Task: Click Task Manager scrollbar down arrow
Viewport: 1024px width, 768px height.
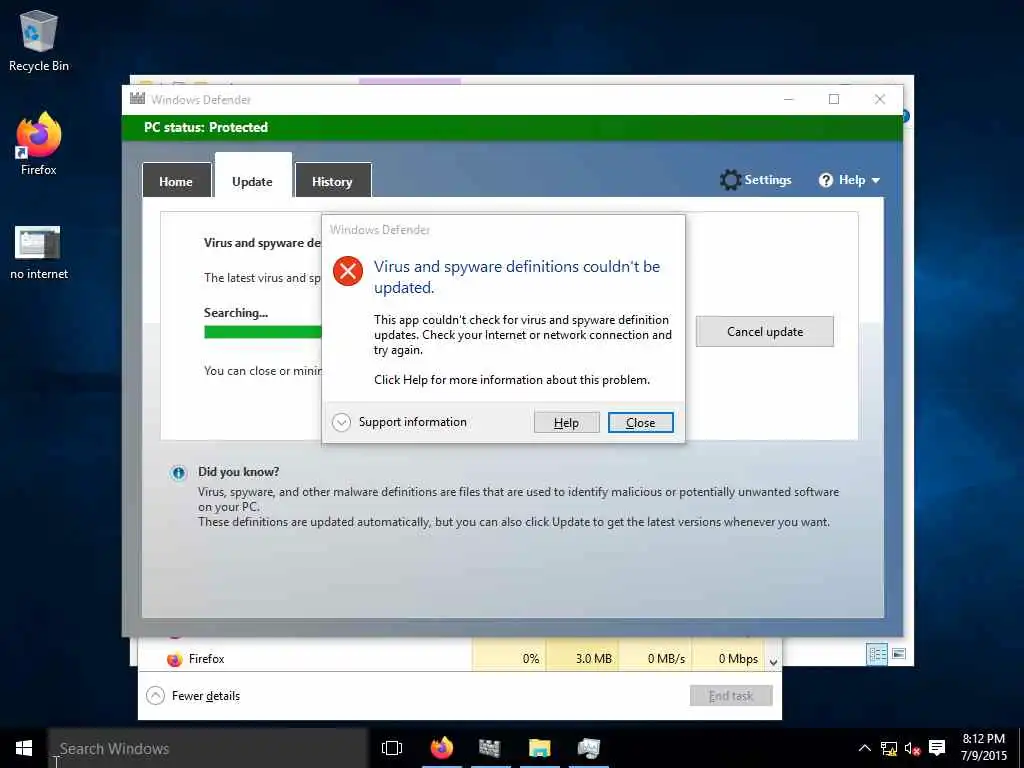Action: coord(774,662)
